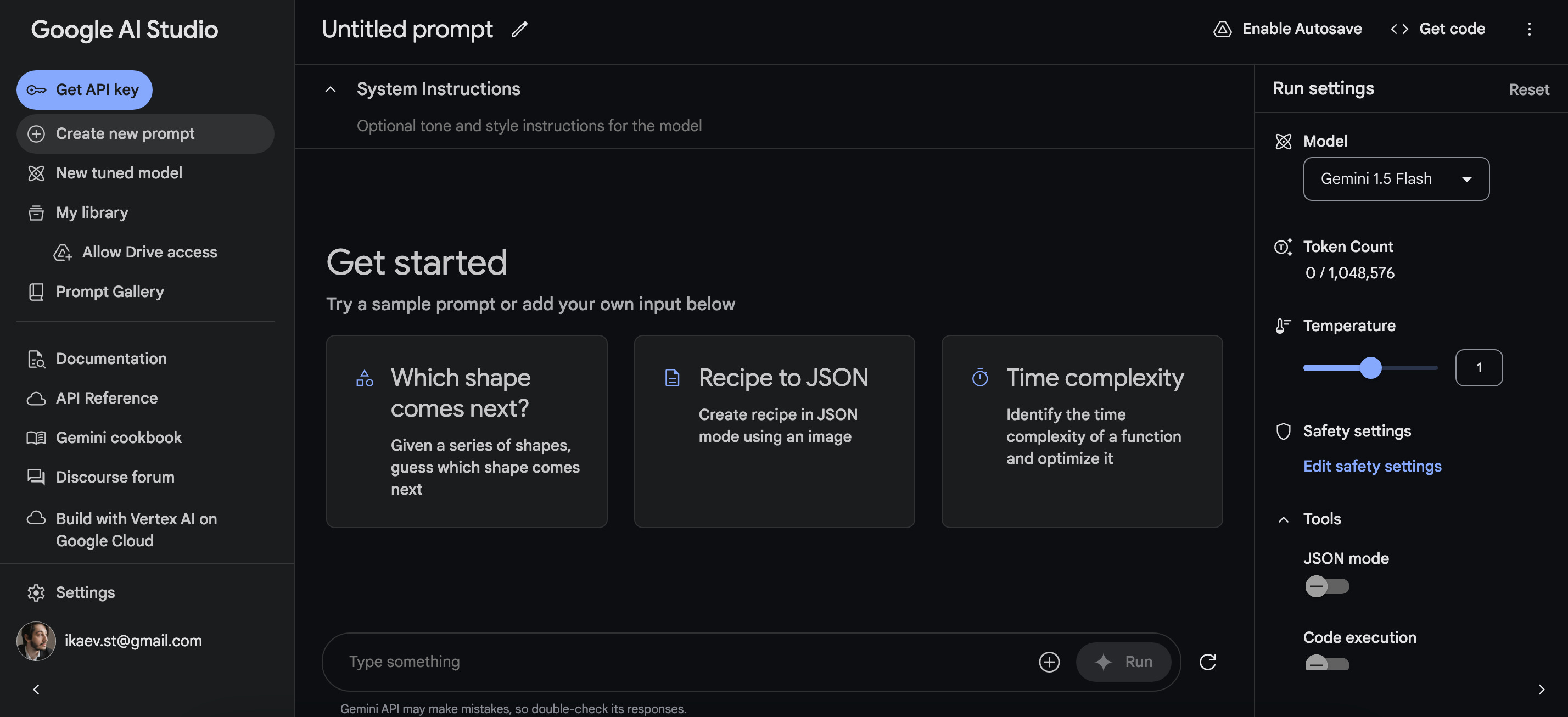Click the code brackets icon by Get code

pyautogui.click(x=1399, y=29)
